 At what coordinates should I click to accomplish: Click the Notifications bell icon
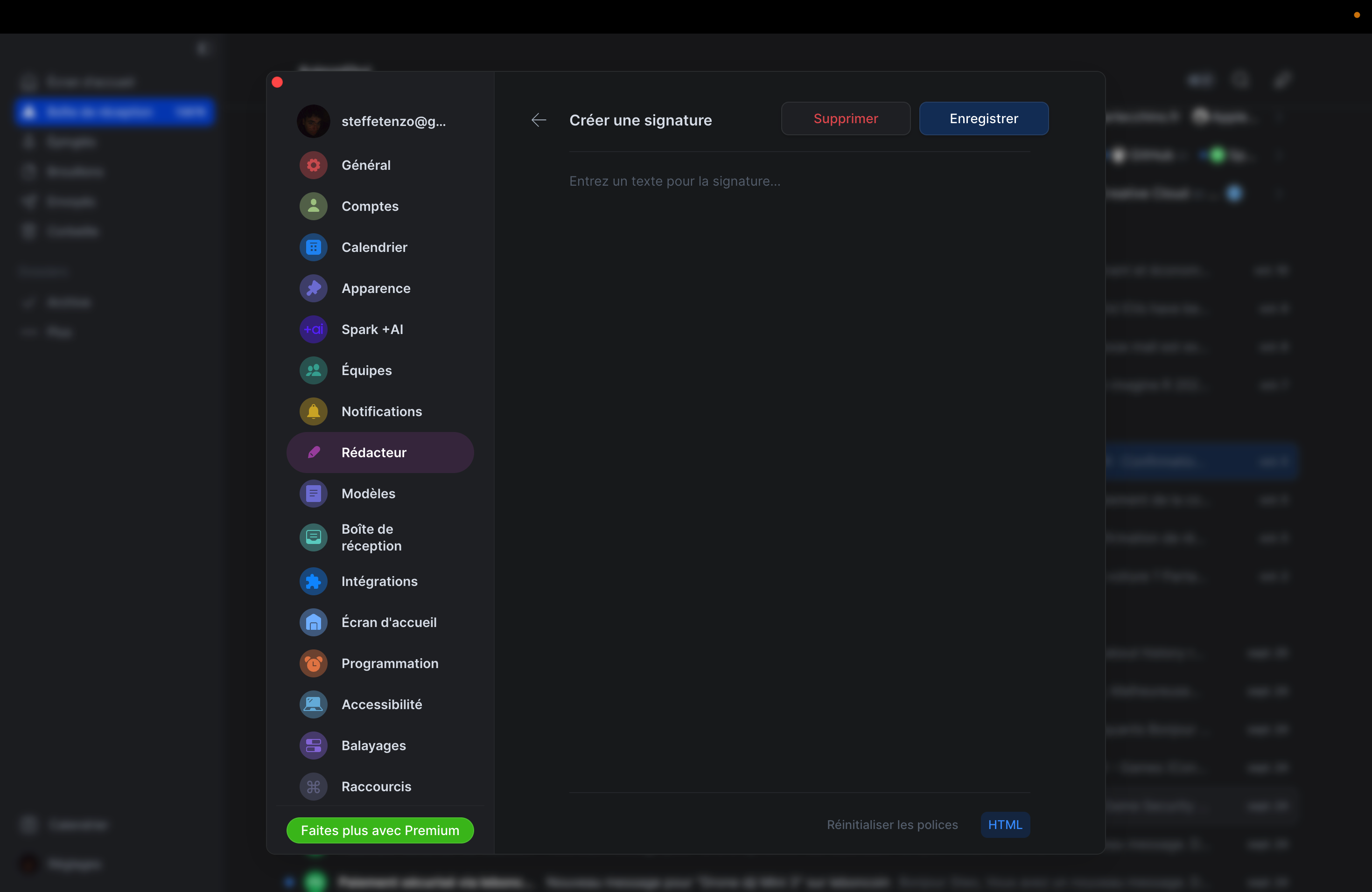coord(313,411)
